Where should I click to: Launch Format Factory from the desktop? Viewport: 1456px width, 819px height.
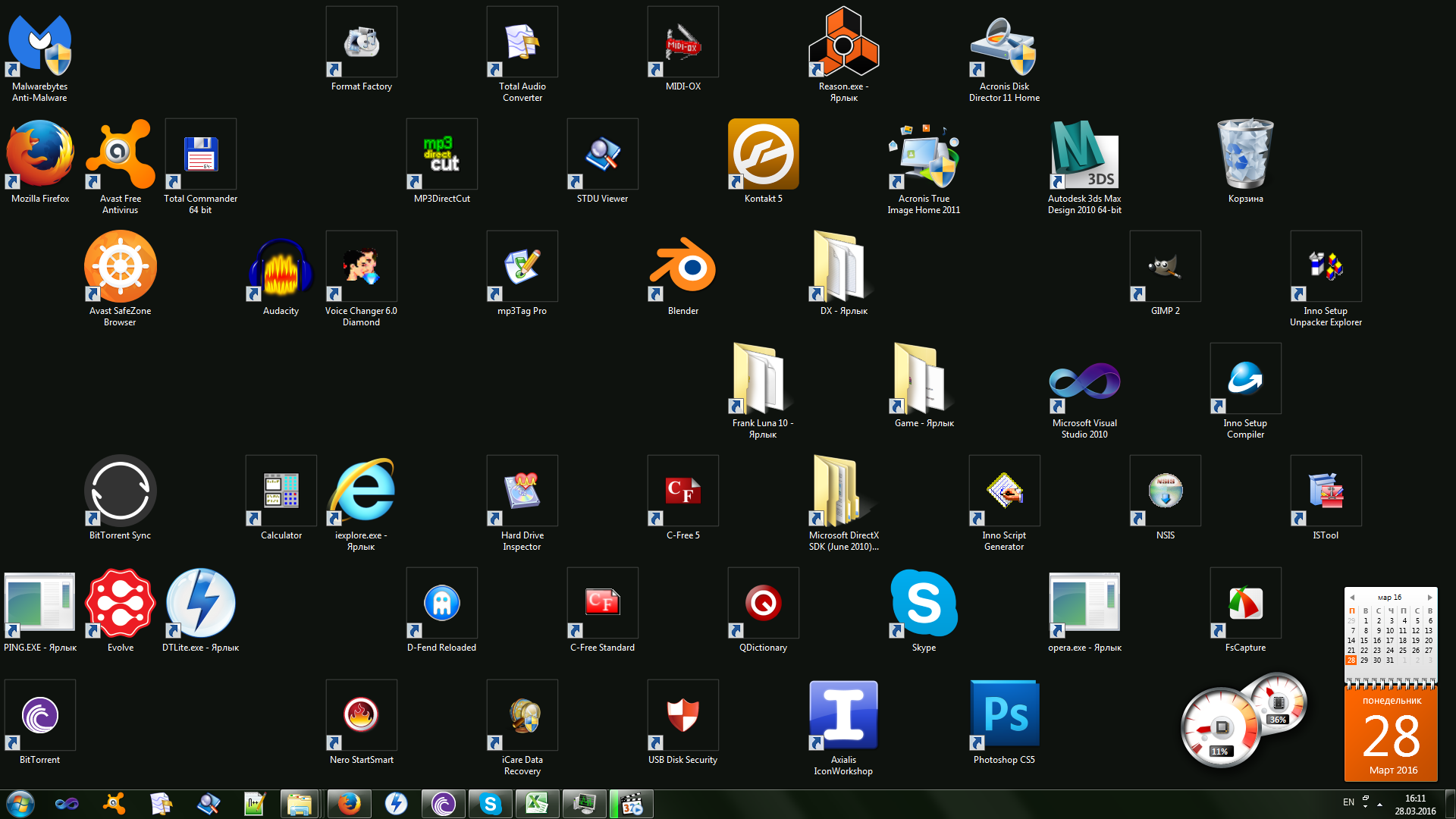362,42
